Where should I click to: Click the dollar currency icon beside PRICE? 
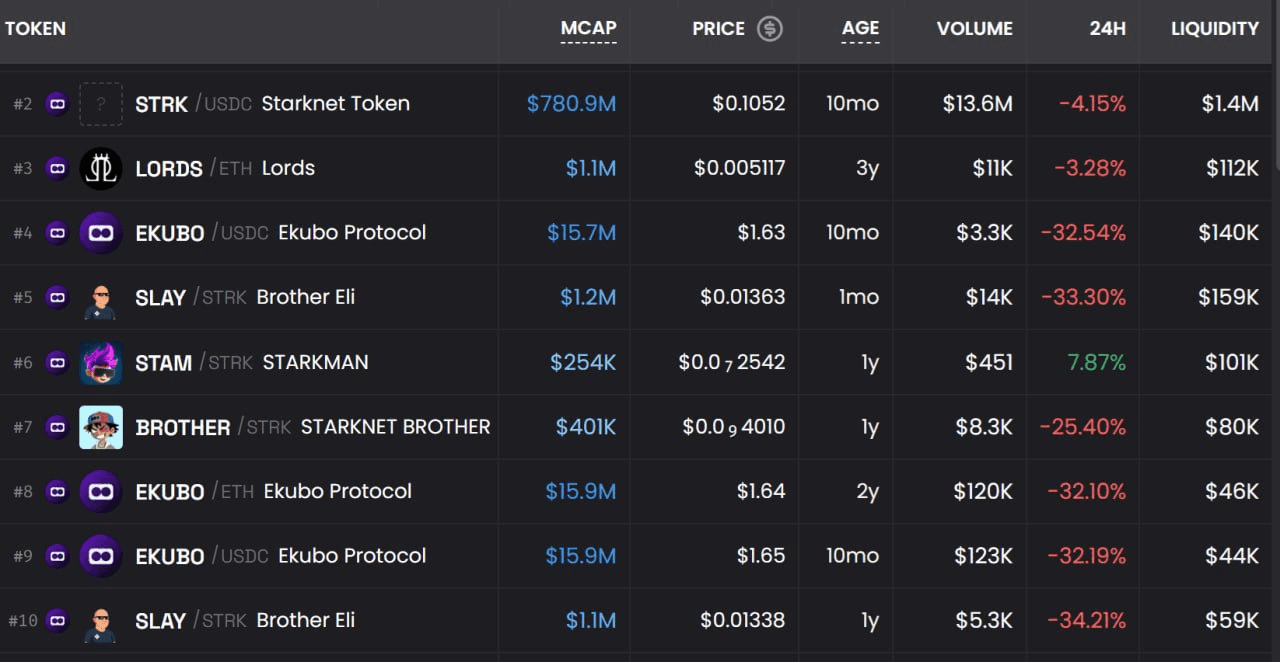pos(769,29)
